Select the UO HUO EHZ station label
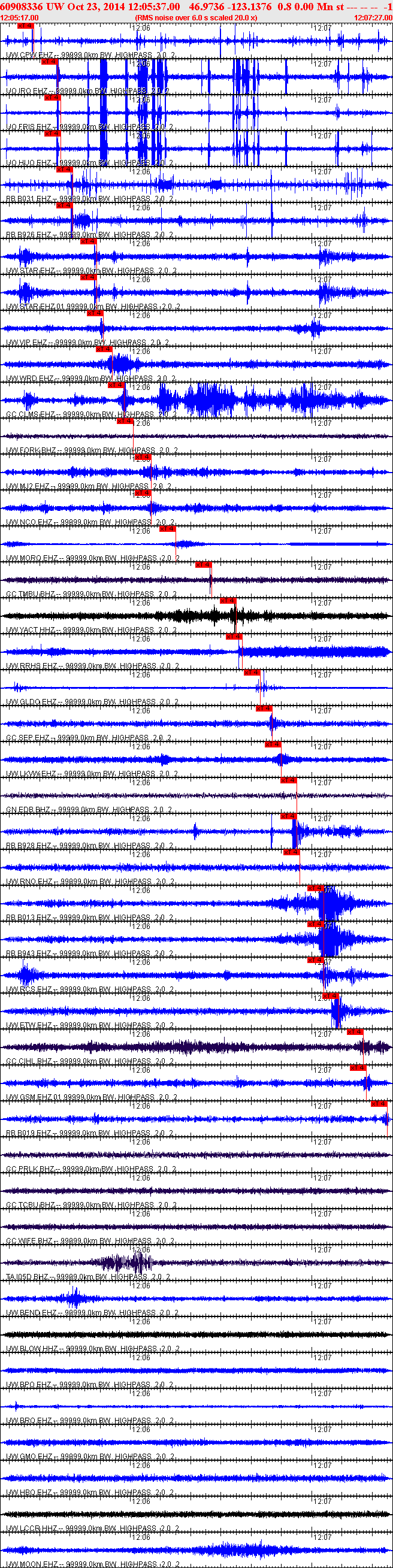The width and height of the screenshot is (393, 1568). pos(89,163)
